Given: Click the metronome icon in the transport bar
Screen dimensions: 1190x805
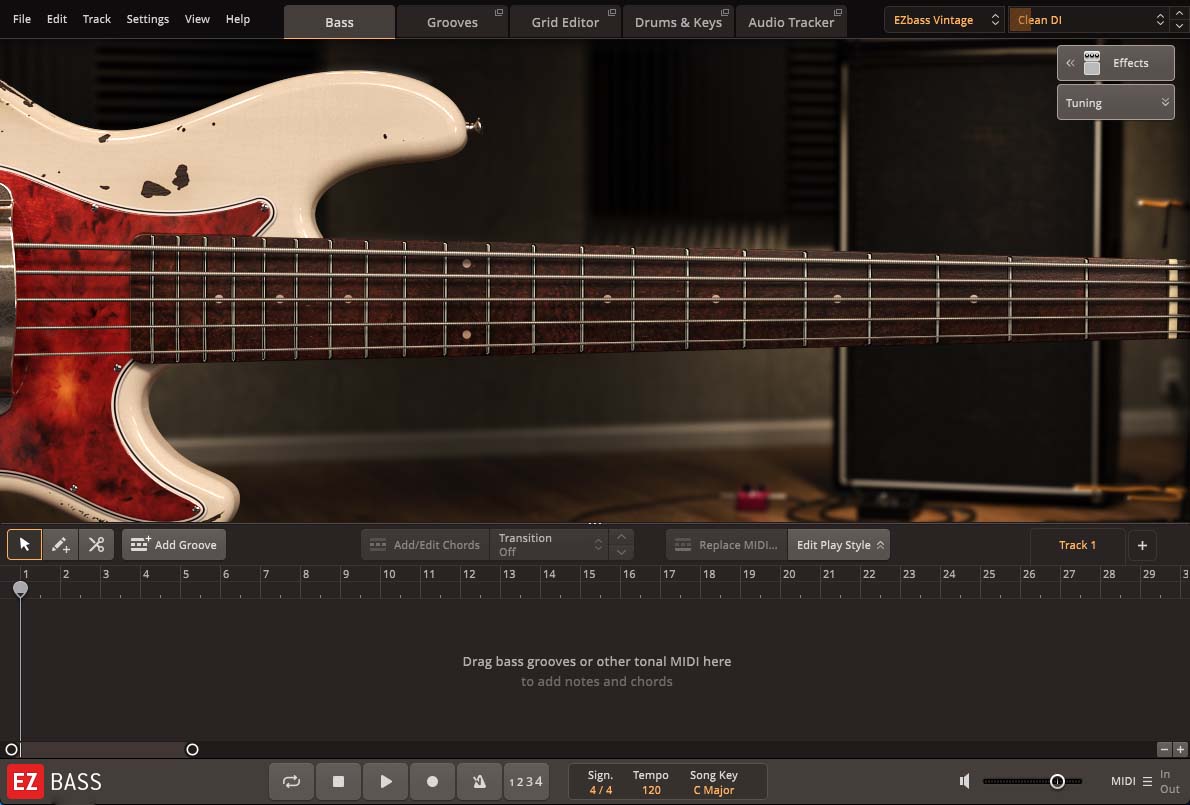Looking at the screenshot, I should (x=479, y=781).
